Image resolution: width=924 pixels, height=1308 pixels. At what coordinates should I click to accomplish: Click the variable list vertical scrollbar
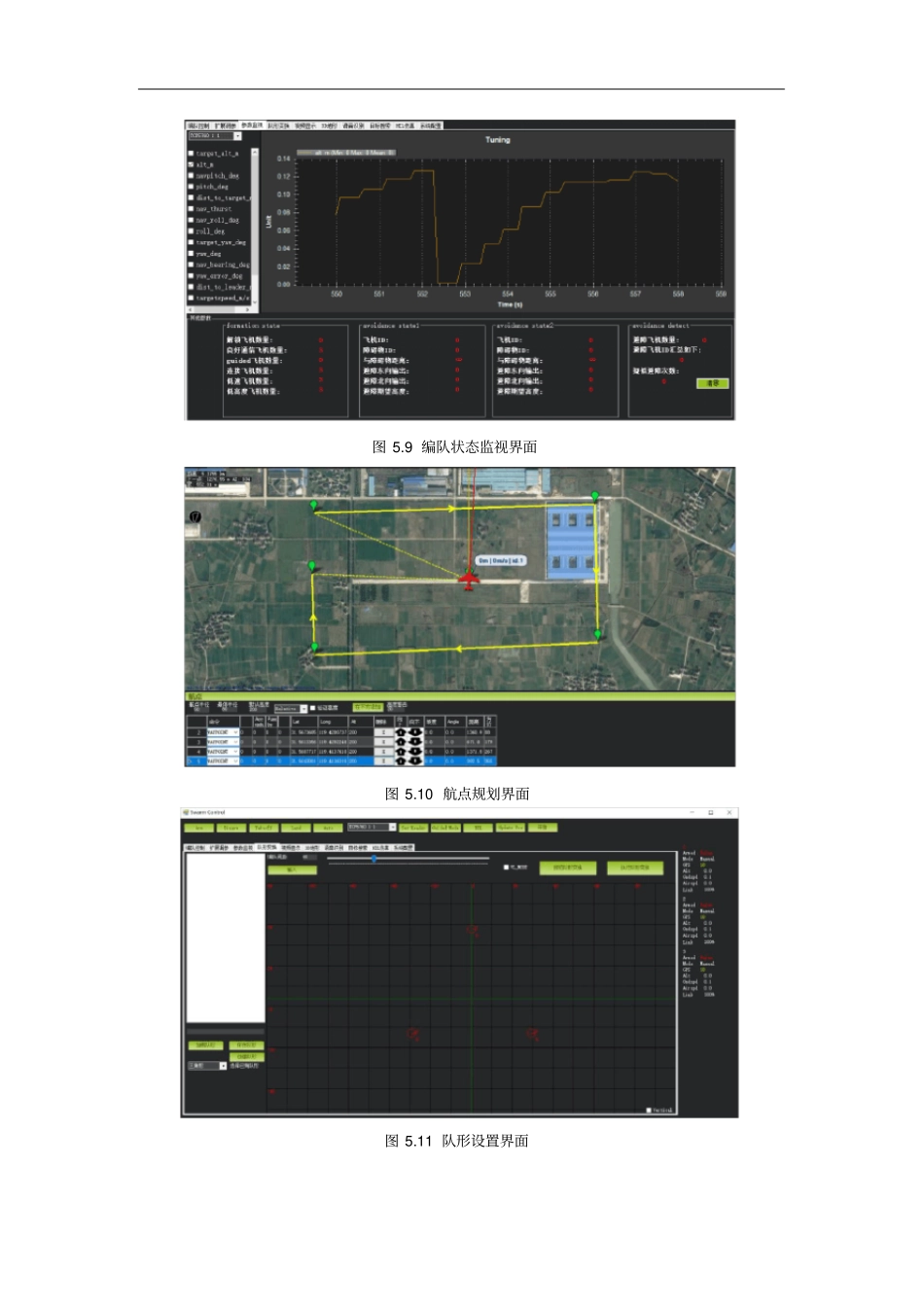pos(255,227)
